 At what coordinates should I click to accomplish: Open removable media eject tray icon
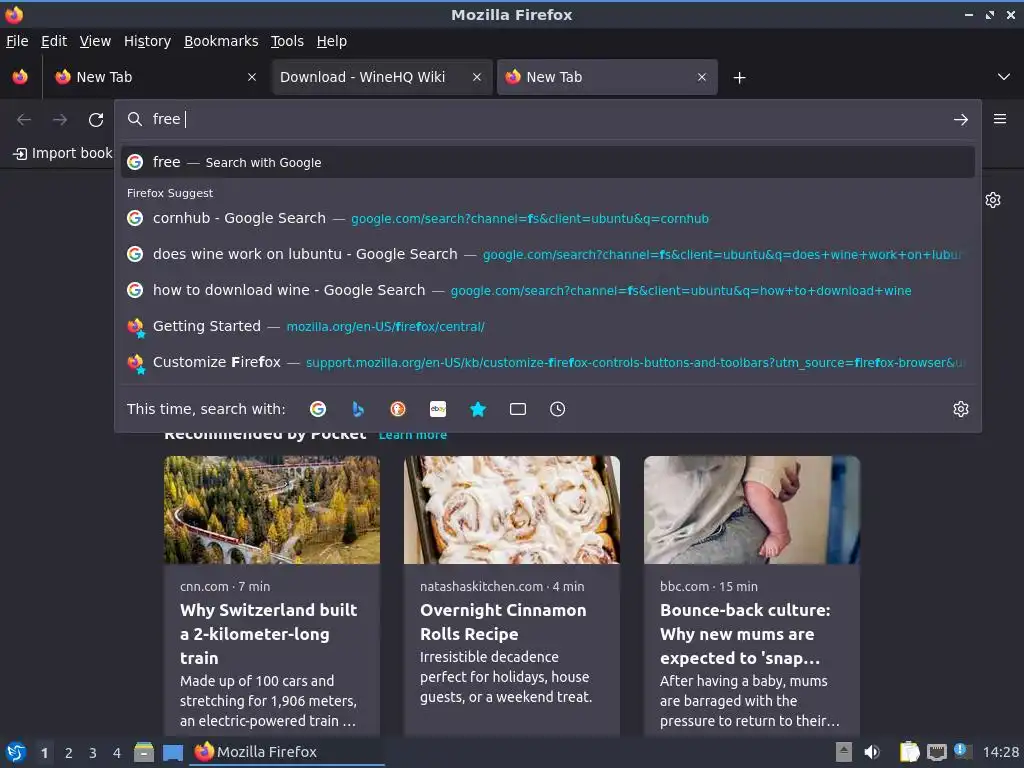coord(844,752)
